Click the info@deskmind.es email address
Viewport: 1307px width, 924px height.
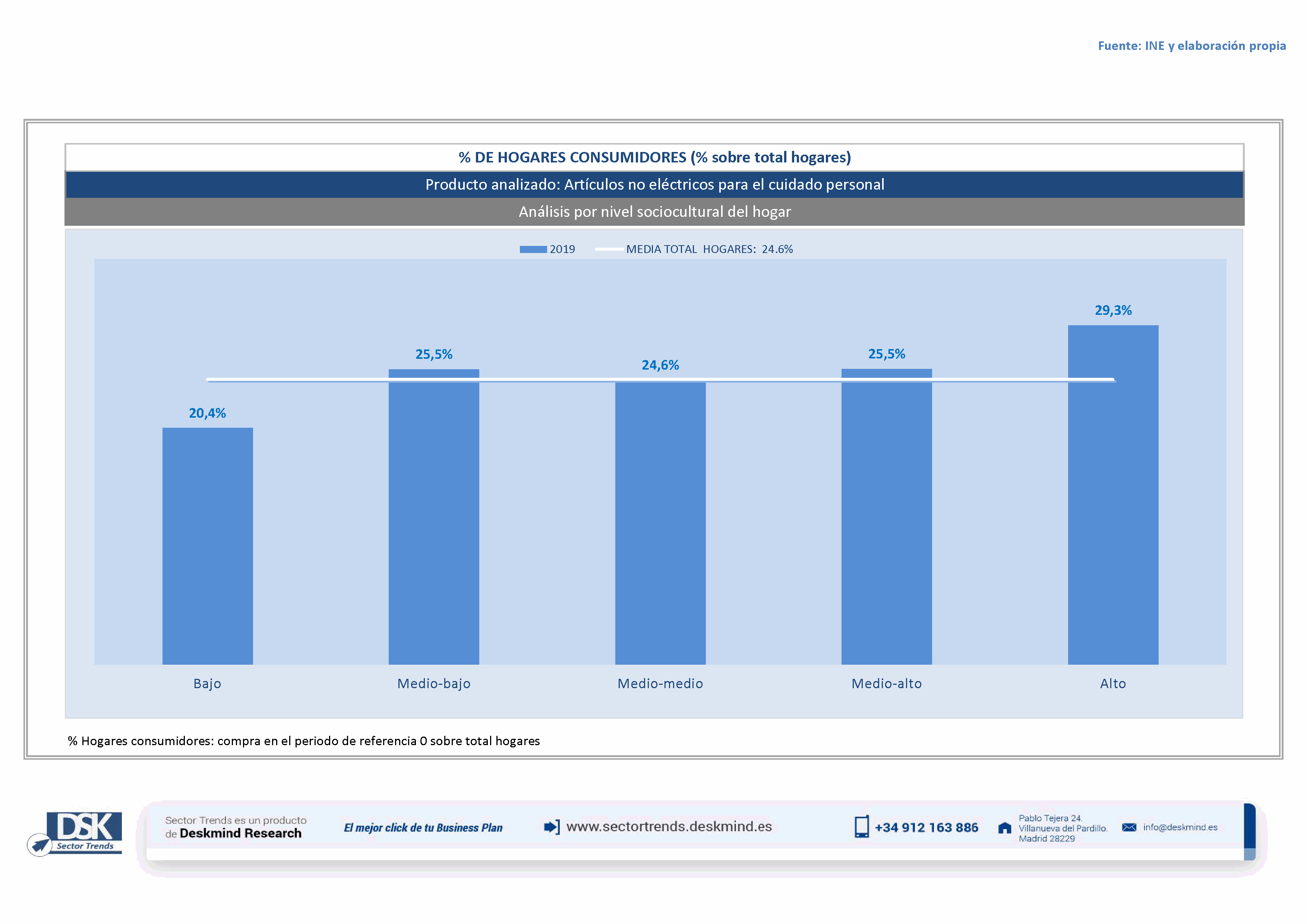point(1180,827)
